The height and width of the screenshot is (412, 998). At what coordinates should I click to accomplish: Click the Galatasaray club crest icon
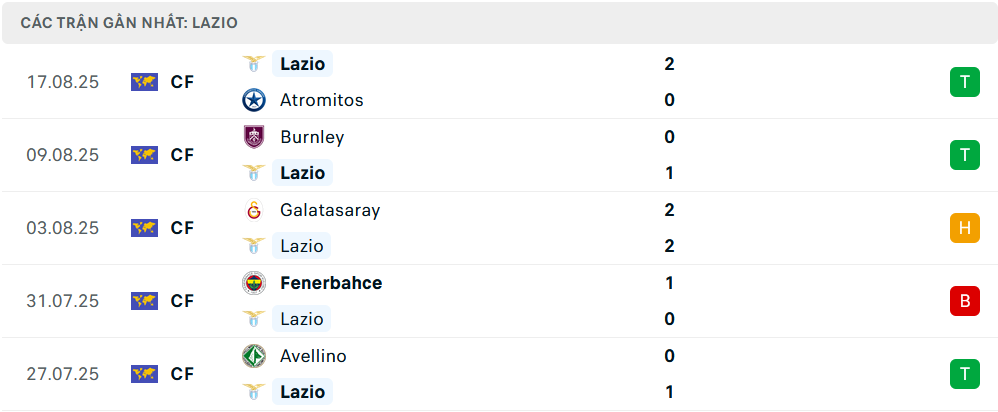[254, 210]
